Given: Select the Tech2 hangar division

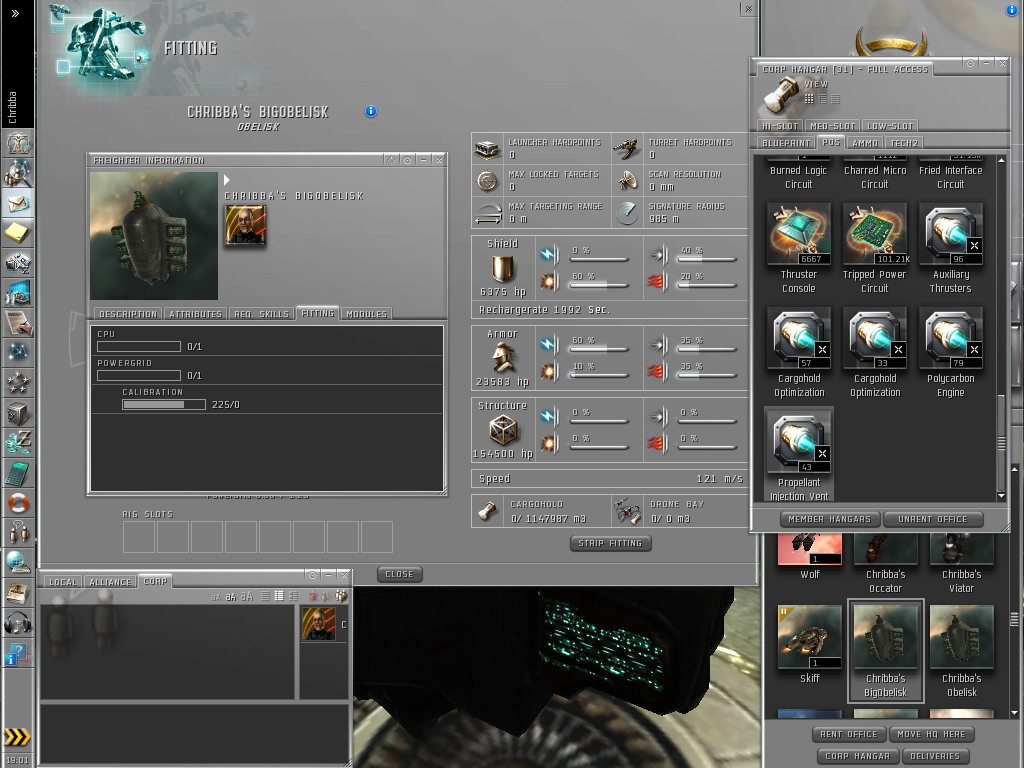Looking at the screenshot, I should [904, 143].
